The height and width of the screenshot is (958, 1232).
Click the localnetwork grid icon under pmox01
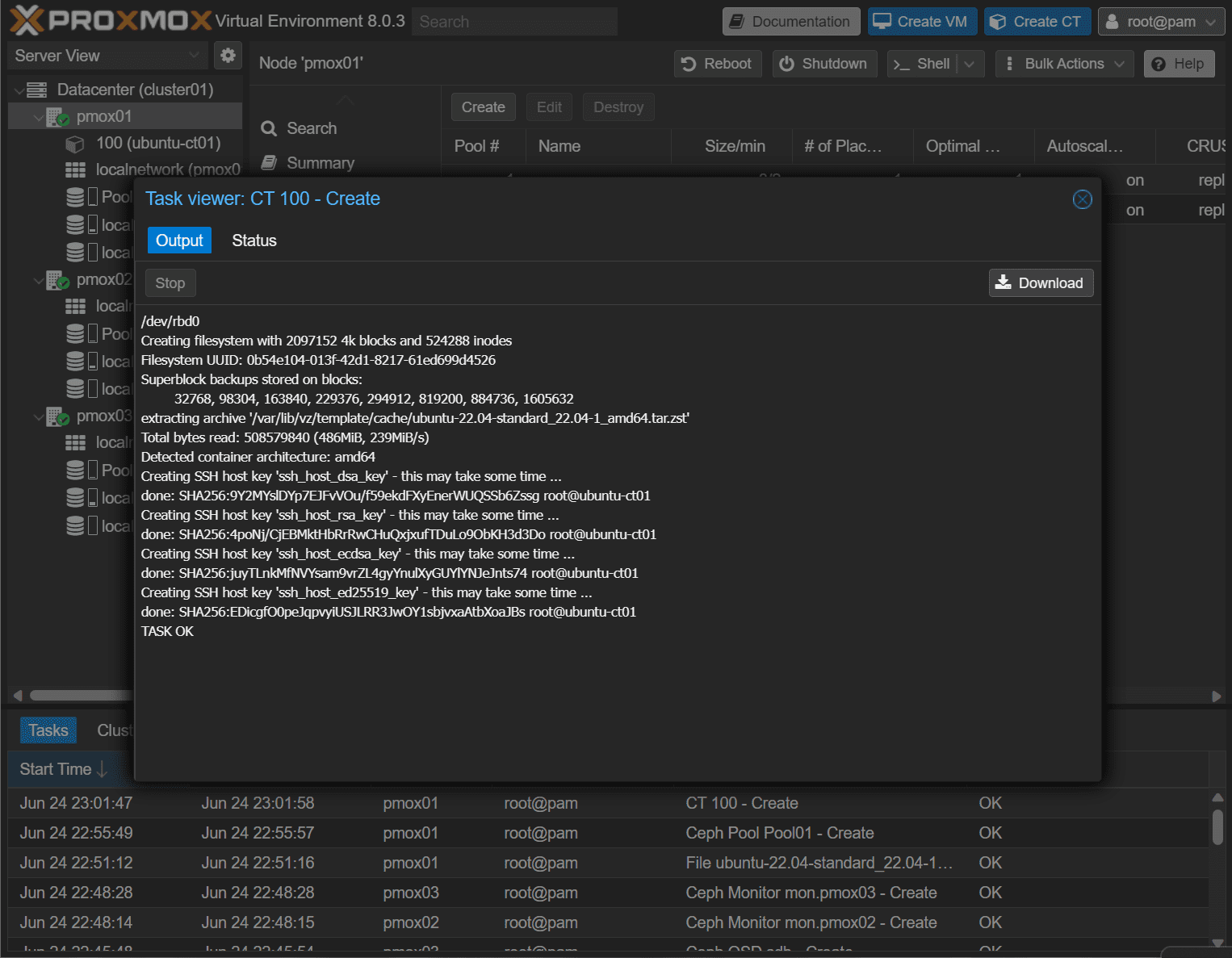pyautogui.click(x=75, y=170)
